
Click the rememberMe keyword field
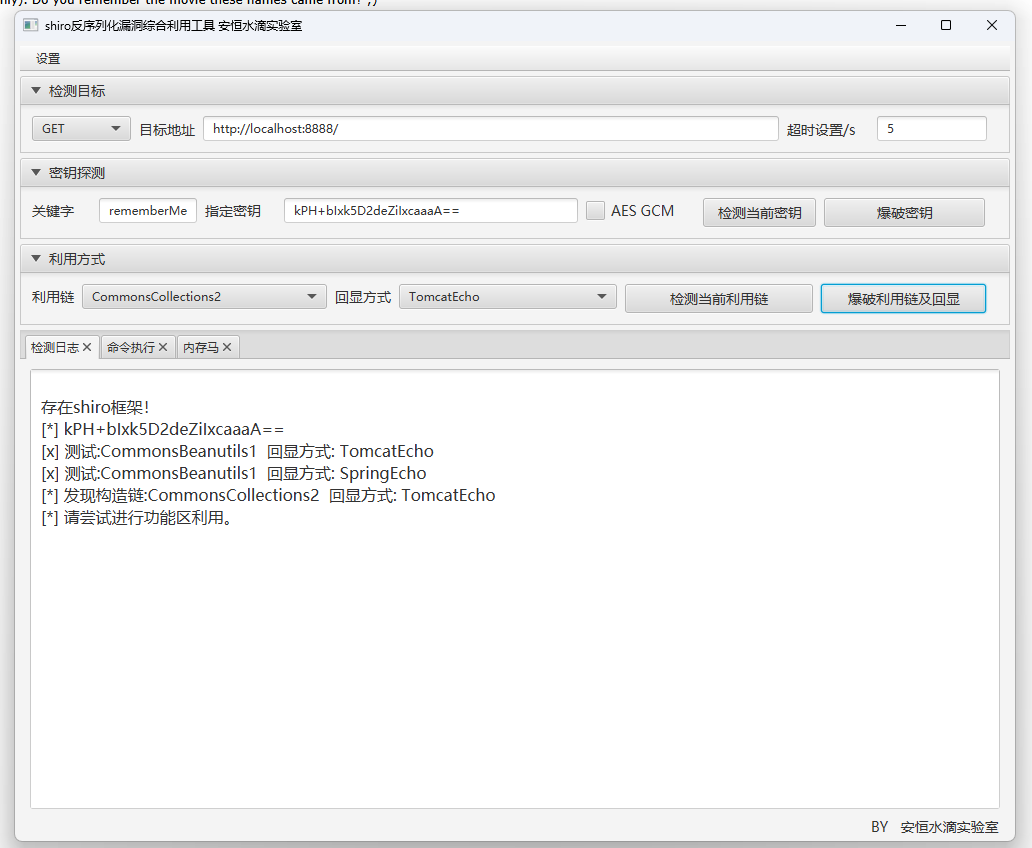(x=148, y=211)
